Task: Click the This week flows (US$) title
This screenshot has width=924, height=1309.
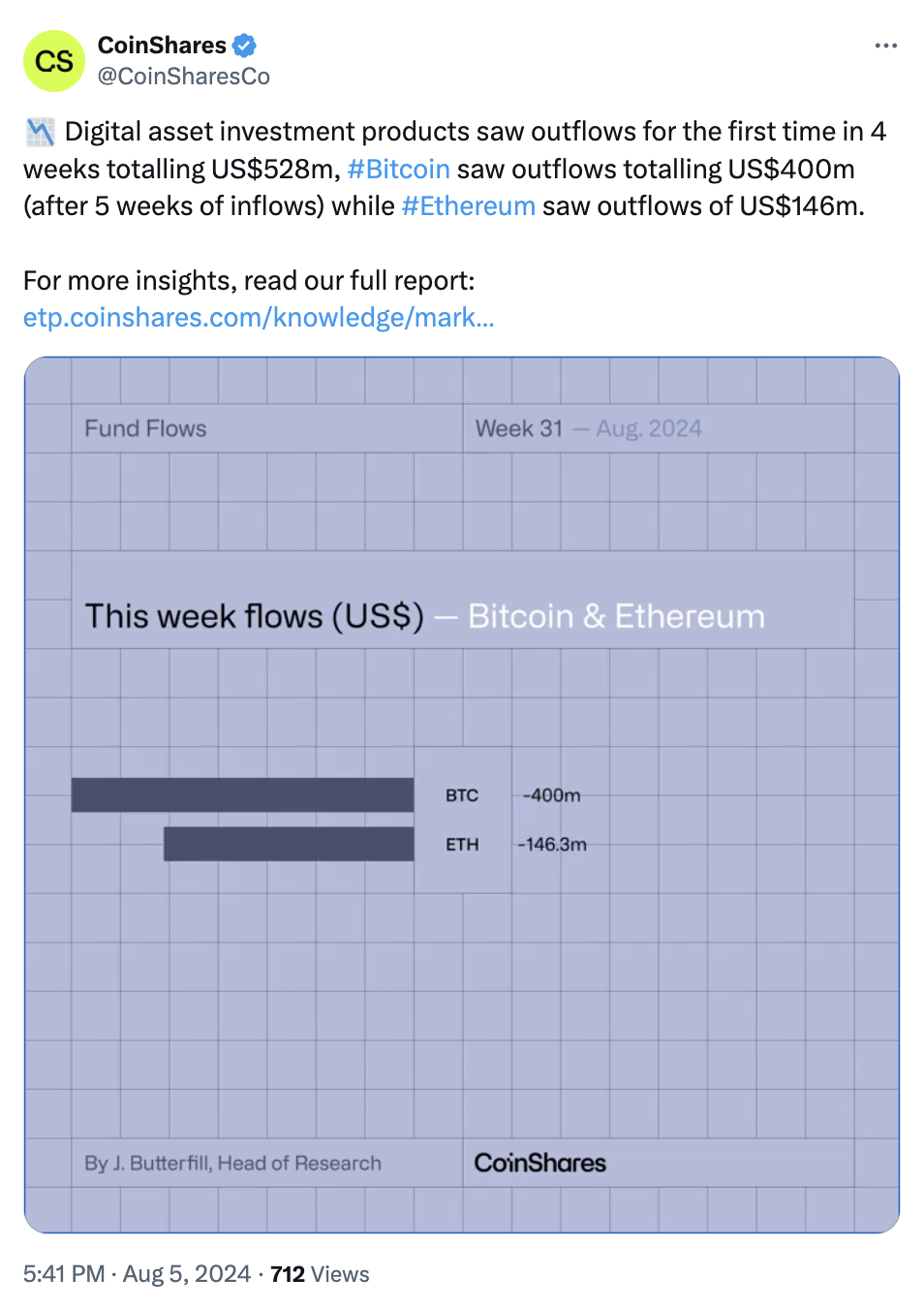Action: pyautogui.click(x=255, y=616)
